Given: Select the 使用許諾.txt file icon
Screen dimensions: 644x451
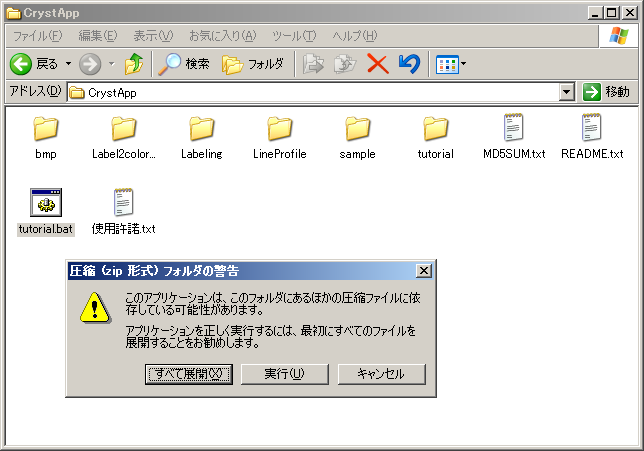Looking at the screenshot, I should pos(124,202).
